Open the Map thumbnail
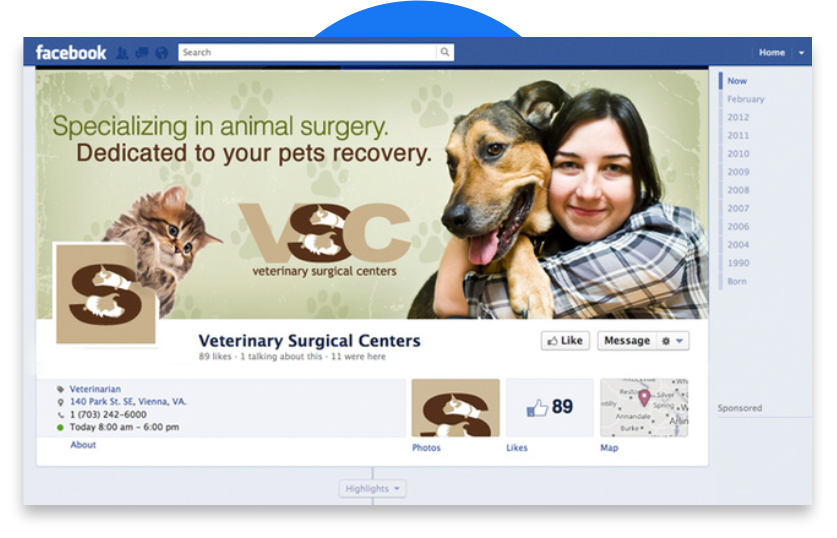837x538 pixels. point(644,408)
